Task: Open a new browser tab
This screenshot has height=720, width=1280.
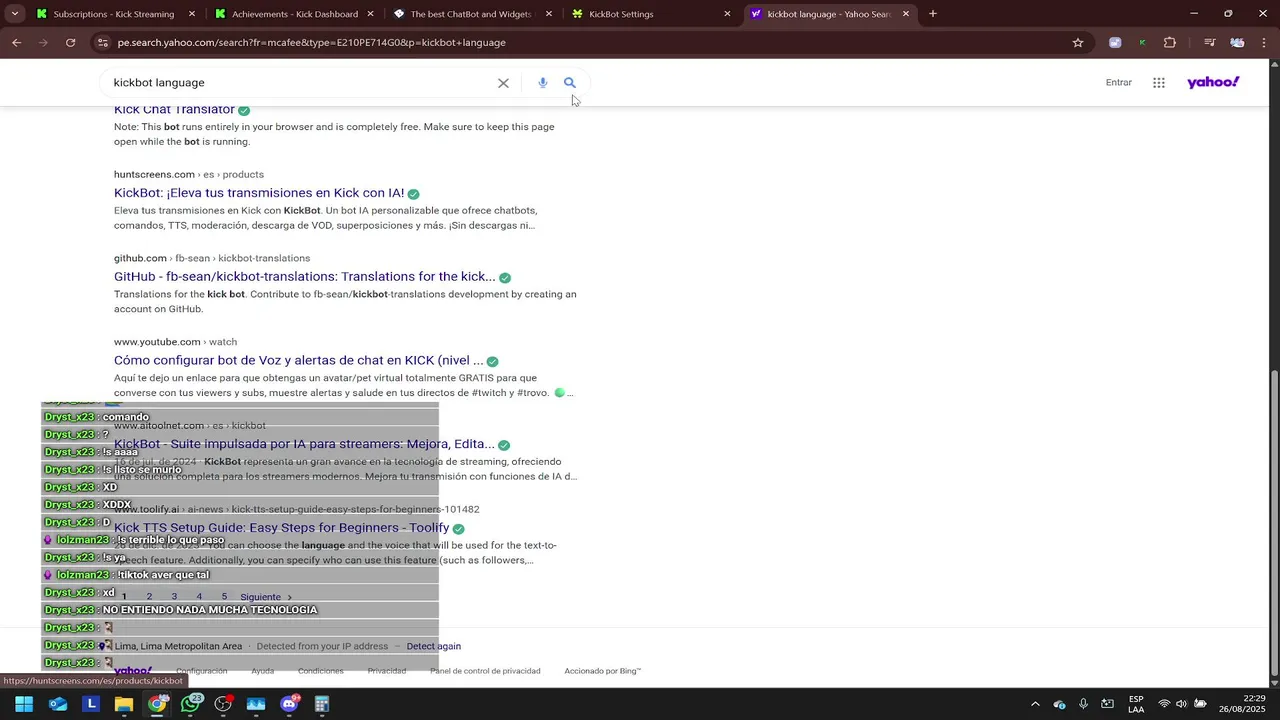Action: (933, 14)
